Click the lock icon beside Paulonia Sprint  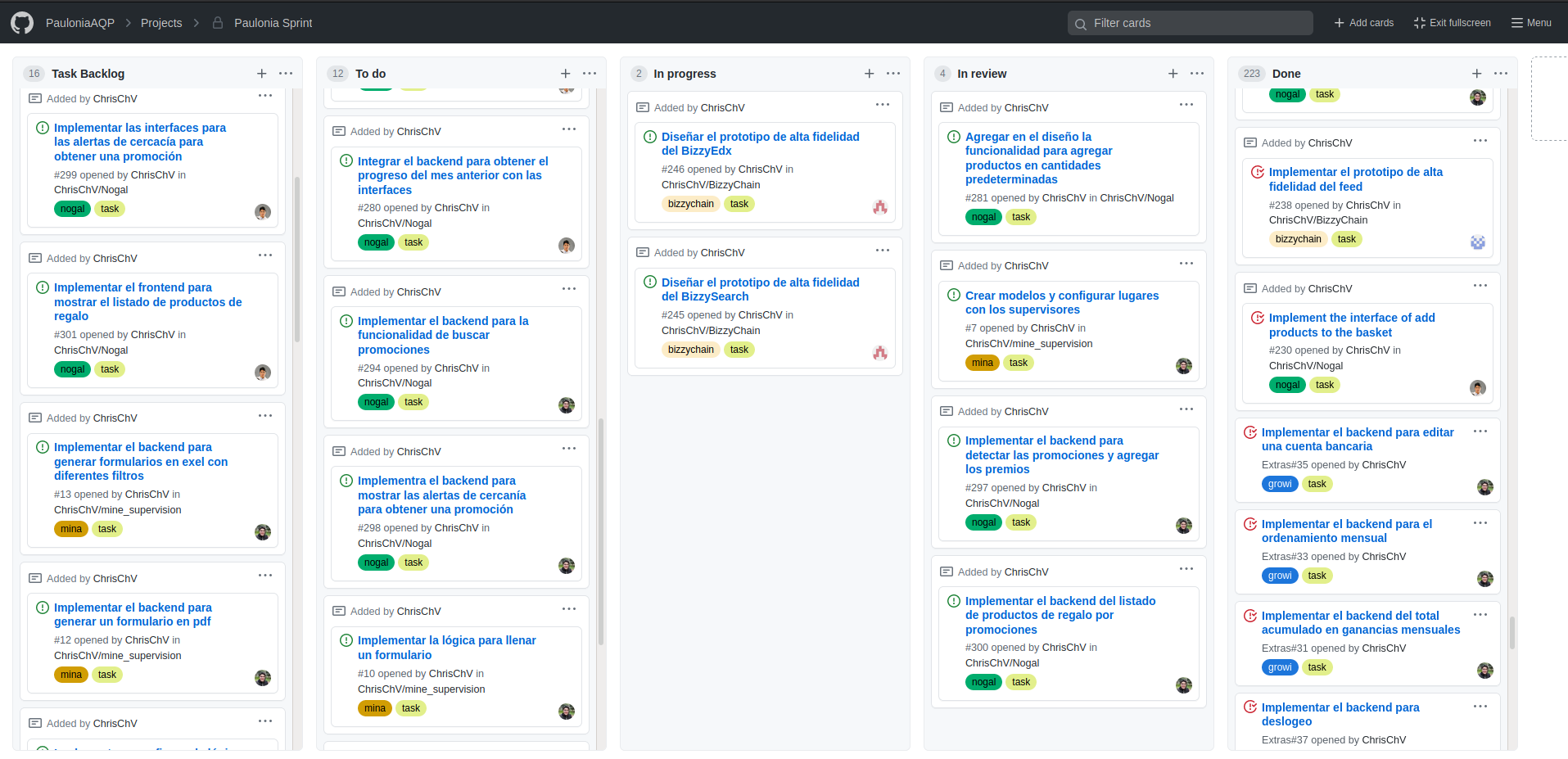click(218, 23)
